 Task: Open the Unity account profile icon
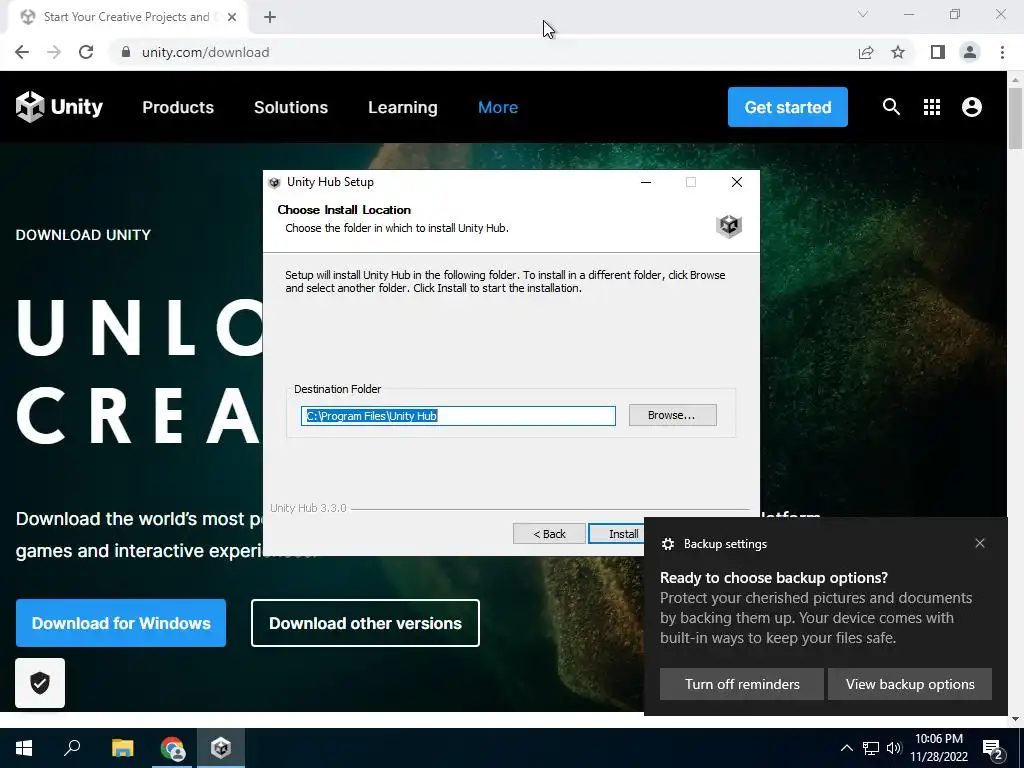[x=972, y=106]
